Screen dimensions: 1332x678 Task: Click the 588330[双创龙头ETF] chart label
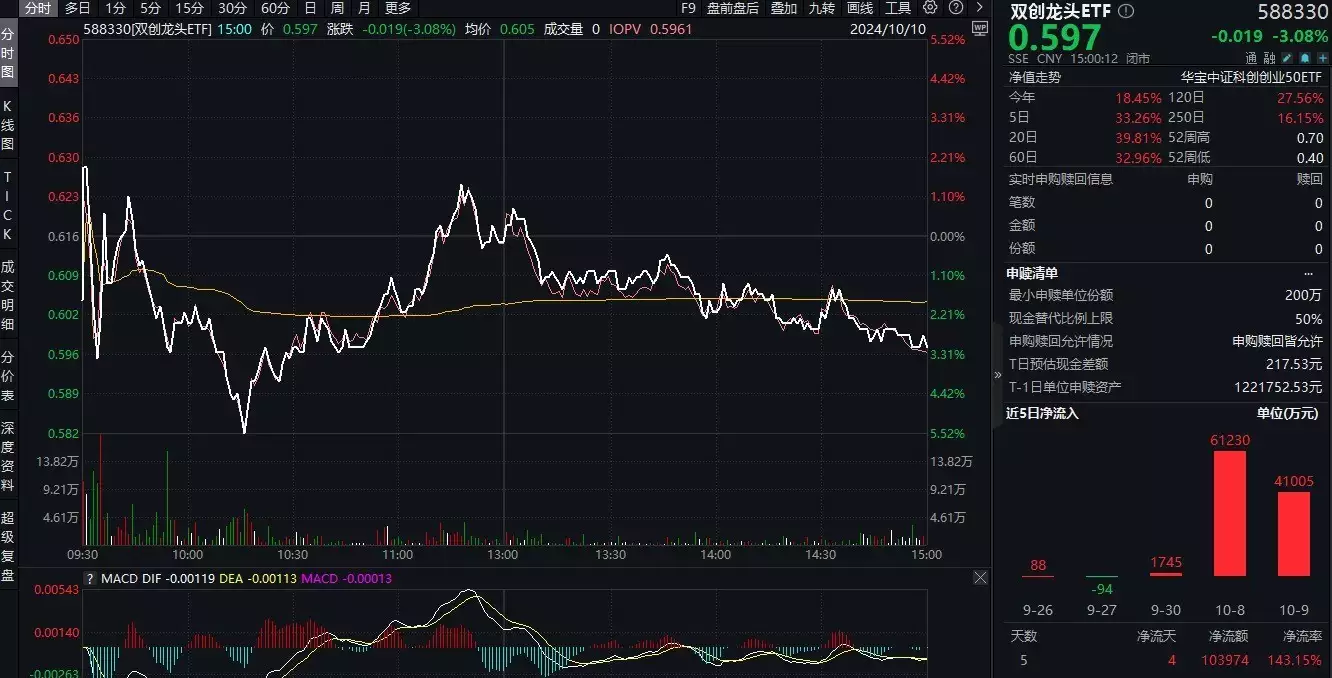click(x=148, y=29)
